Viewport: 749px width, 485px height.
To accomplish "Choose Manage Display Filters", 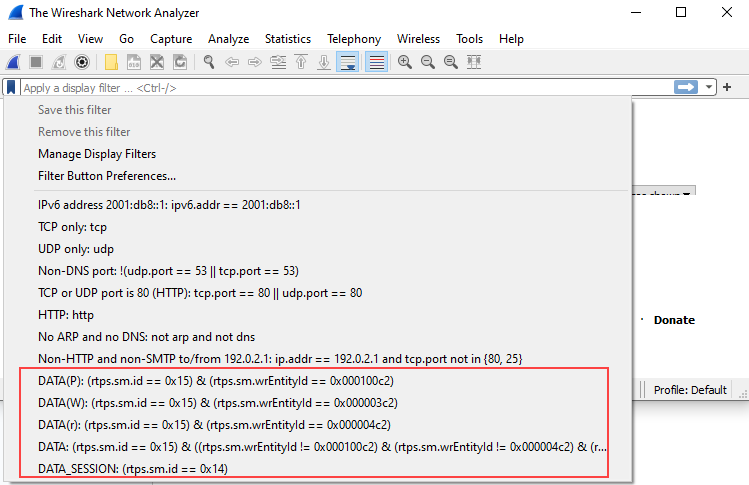I will click(97, 154).
